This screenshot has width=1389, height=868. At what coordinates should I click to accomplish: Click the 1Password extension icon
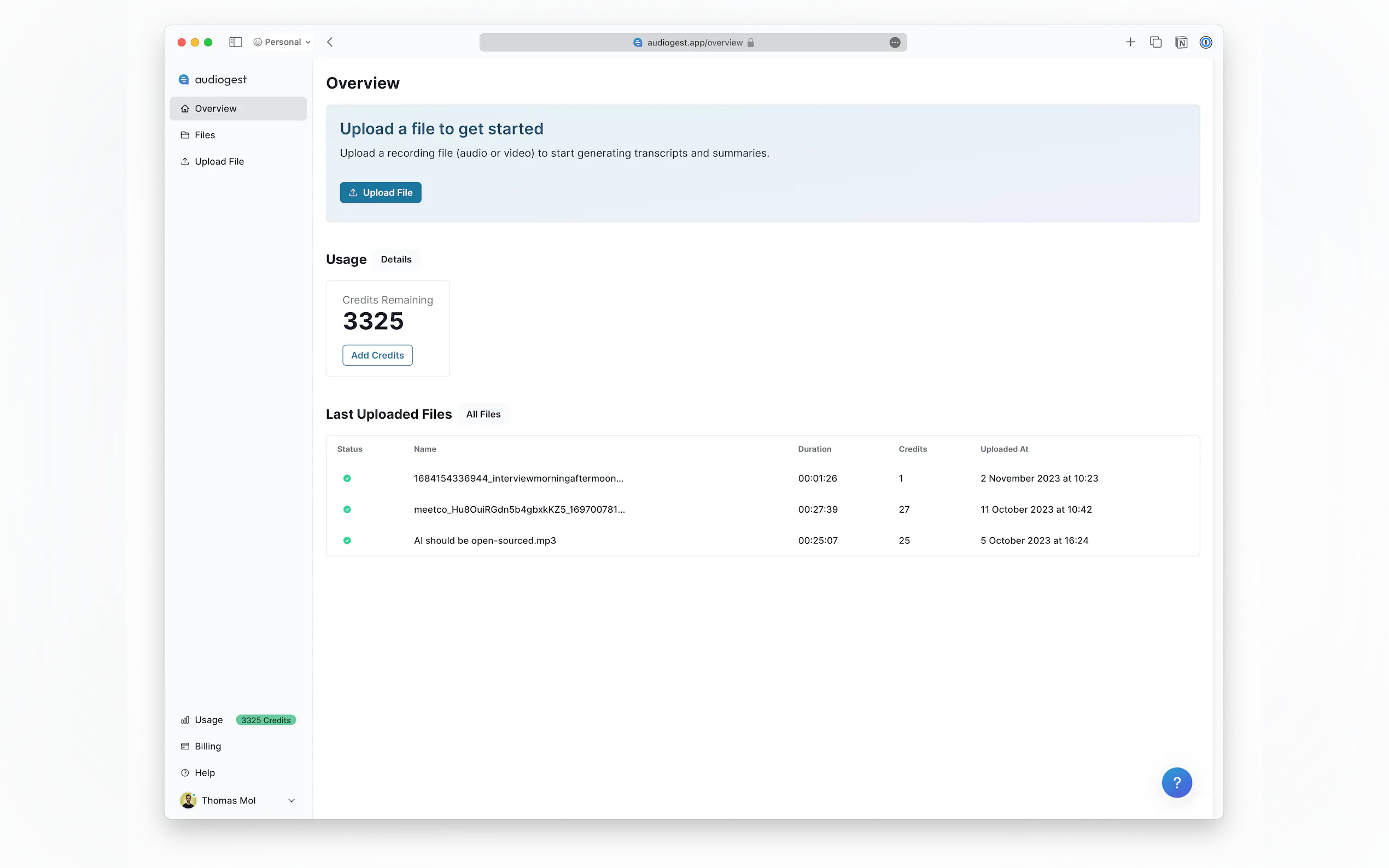(1205, 43)
